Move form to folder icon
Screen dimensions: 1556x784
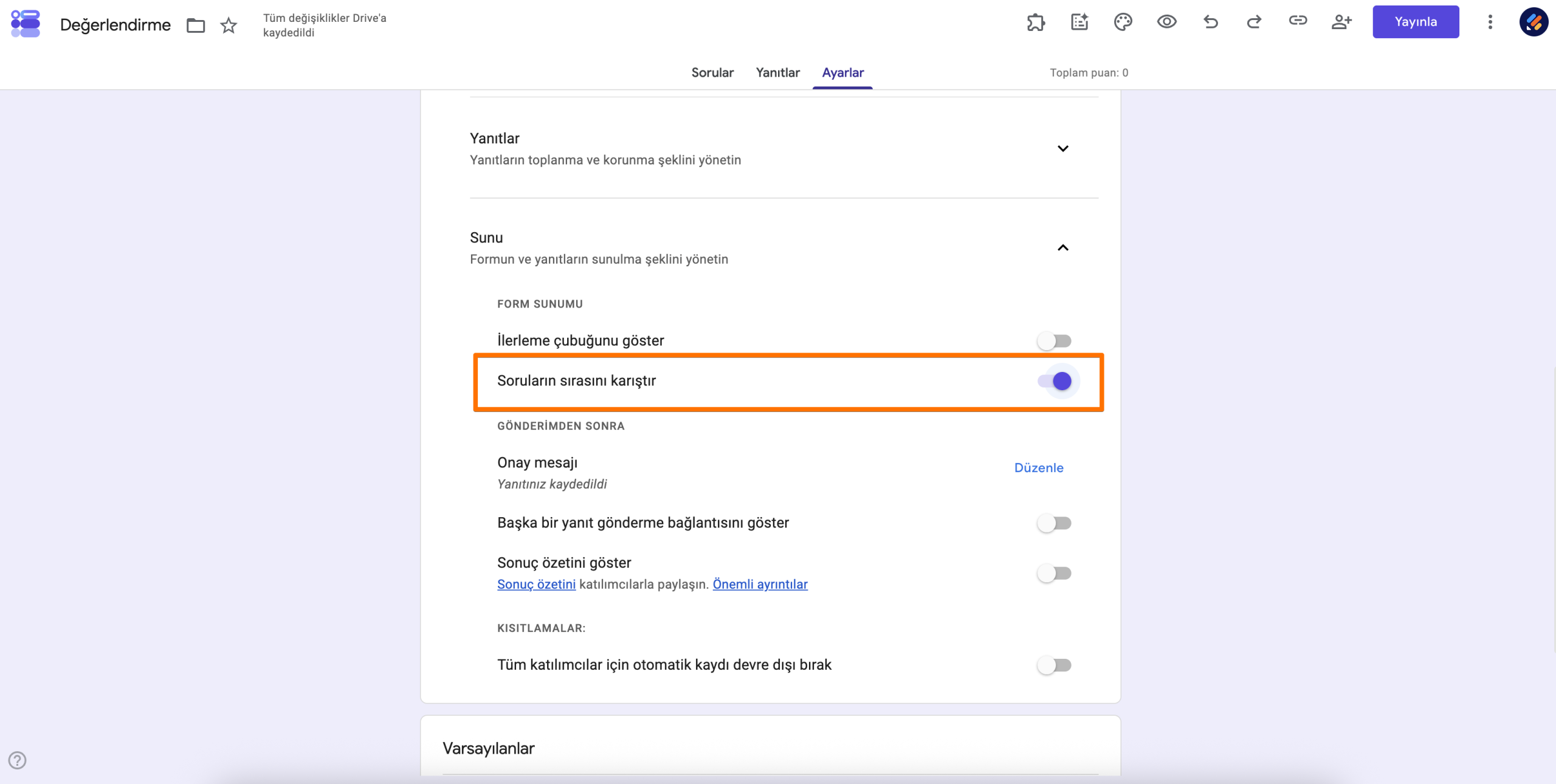pos(196,26)
